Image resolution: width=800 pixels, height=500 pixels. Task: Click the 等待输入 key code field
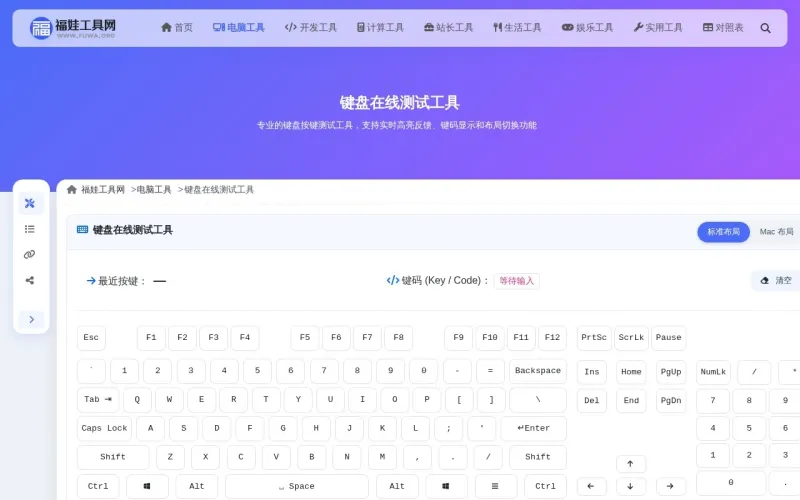click(516, 281)
